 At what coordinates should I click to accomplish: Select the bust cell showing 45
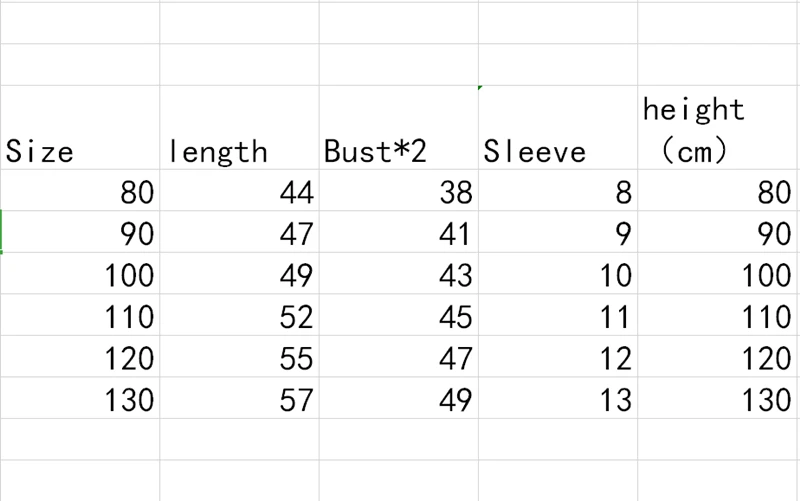pyautogui.click(x=399, y=315)
